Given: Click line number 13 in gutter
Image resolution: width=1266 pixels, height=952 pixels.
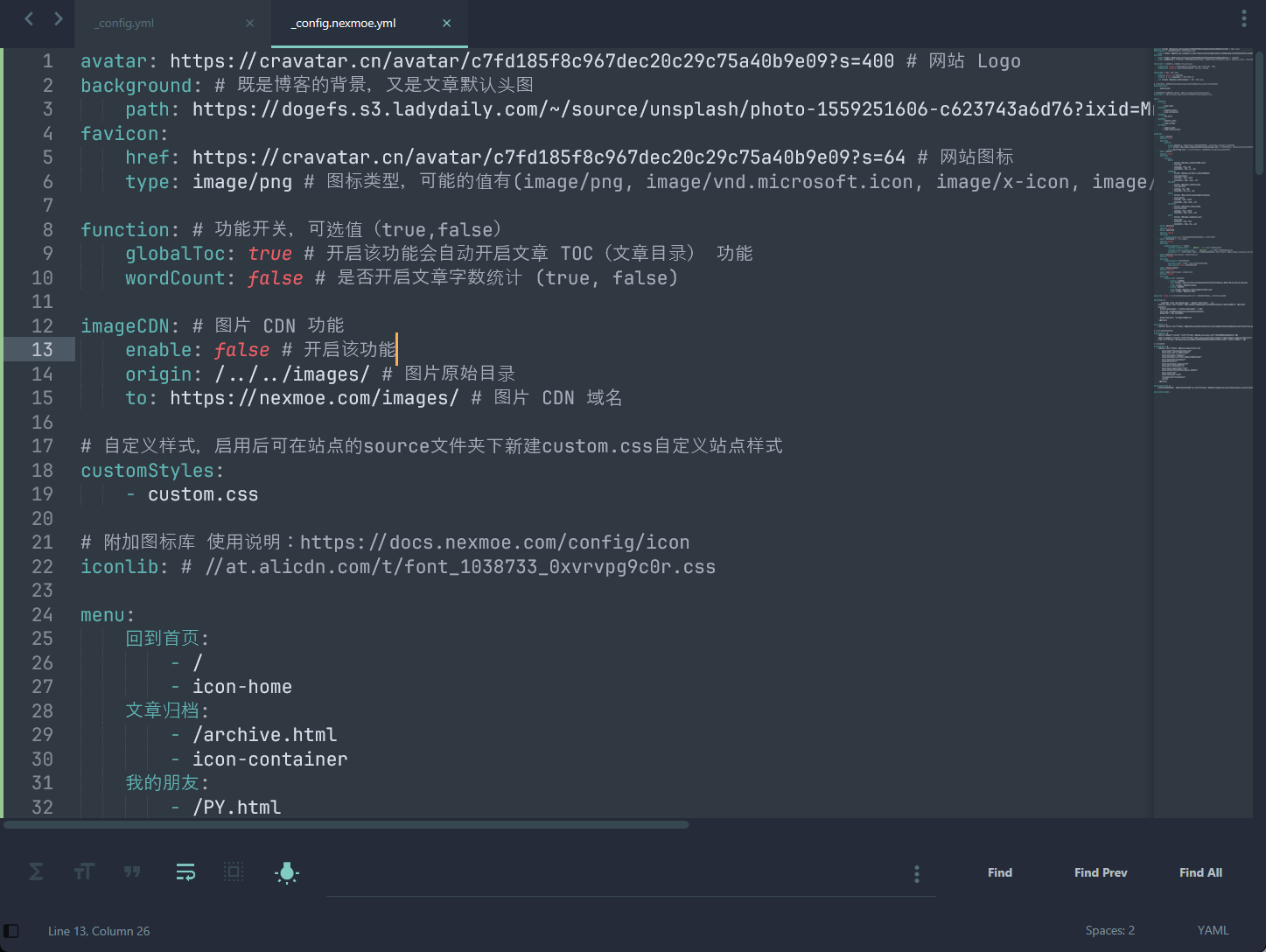Looking at the screenshot, I should click(42, 350).
